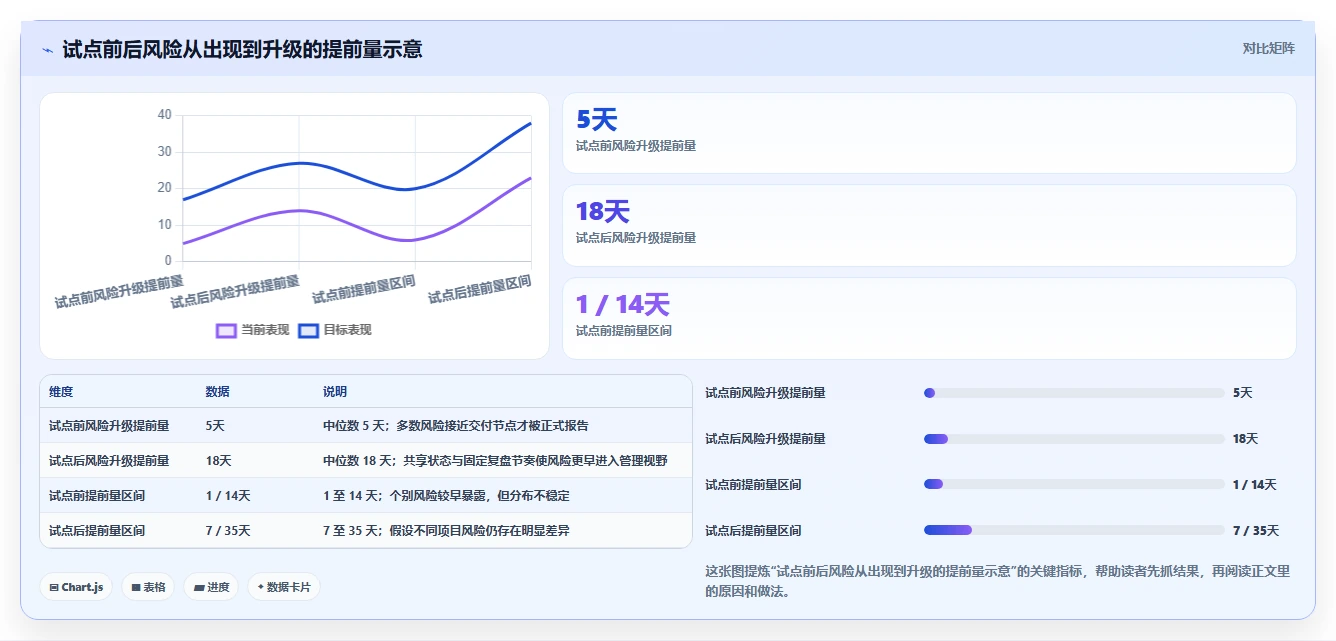Select the 试点后风险升级提前量 table row label
Image resolution: width=1336 pixels, height=641 pixels.
coord(109,461)
